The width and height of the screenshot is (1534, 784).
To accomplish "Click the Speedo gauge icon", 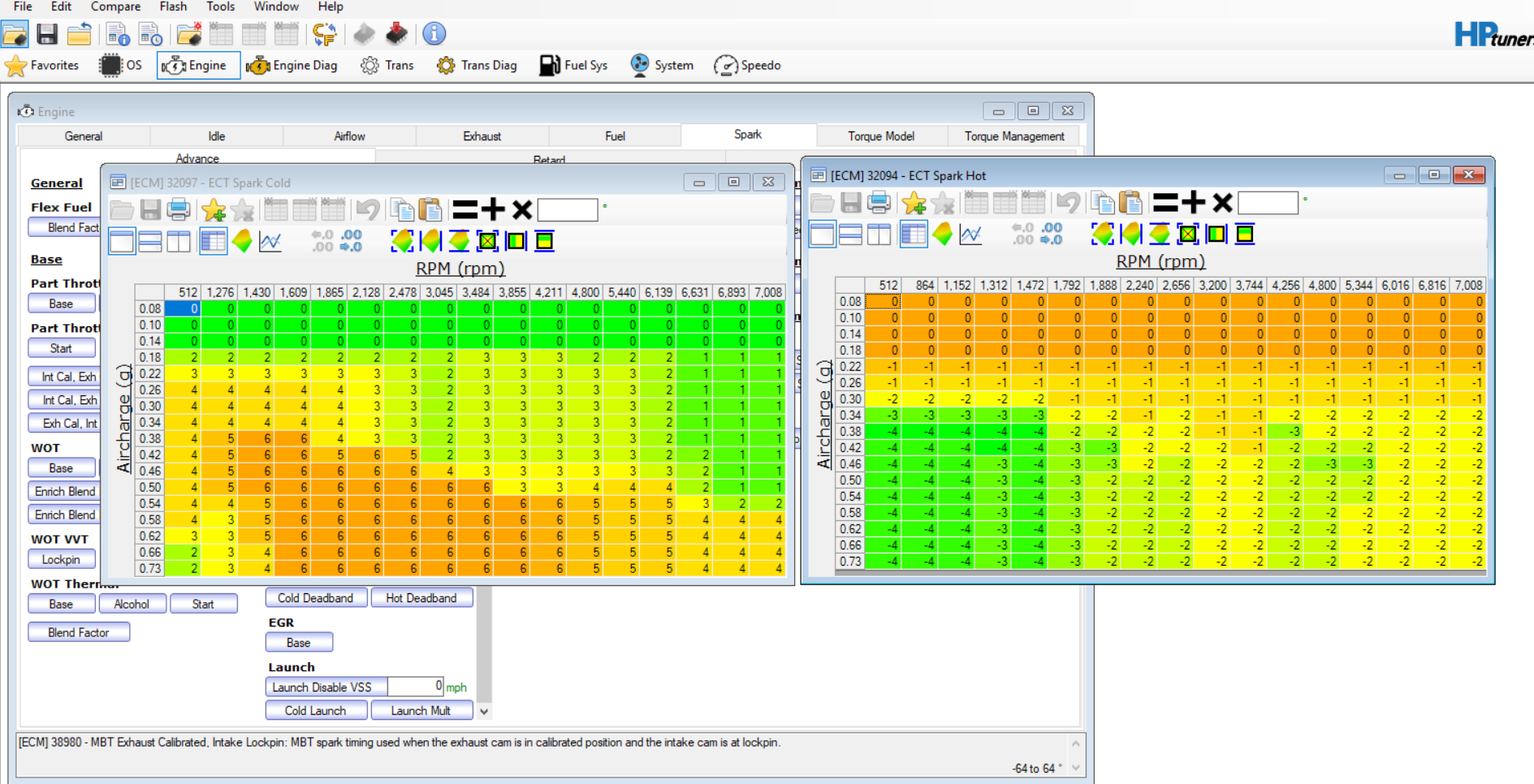I will click(x=725, y=66).
